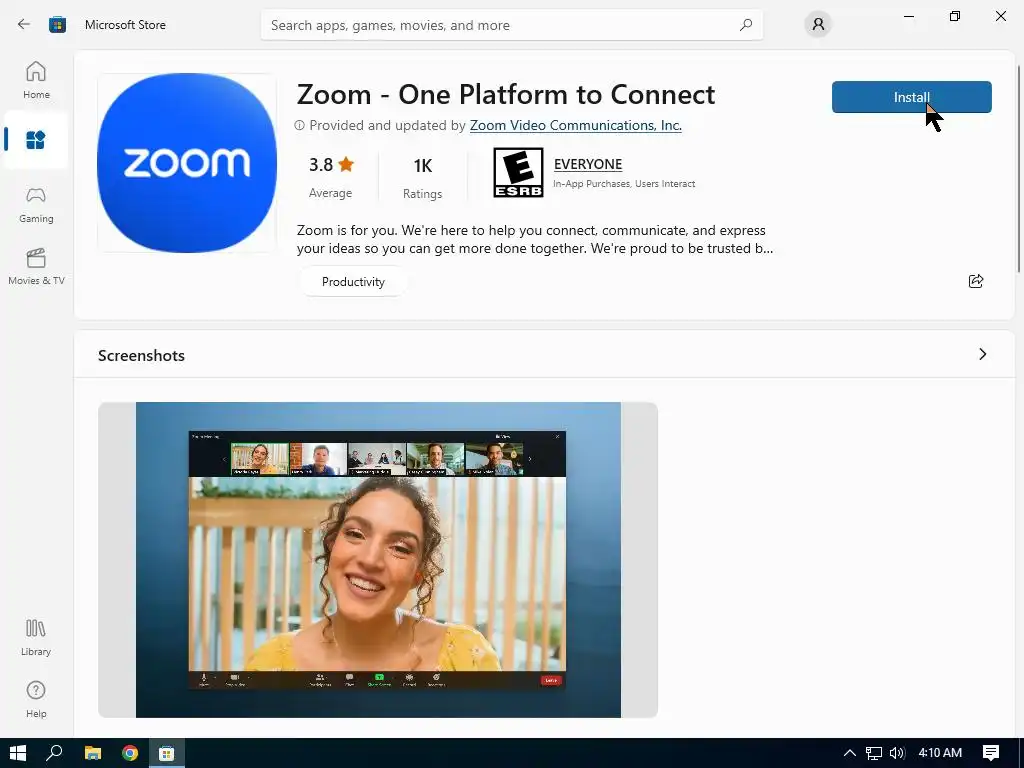Image resolution: width=1024 pixels, height=768 pixels.
Task: Launch Google Chrome from taskbar
Action: [130, 753]
